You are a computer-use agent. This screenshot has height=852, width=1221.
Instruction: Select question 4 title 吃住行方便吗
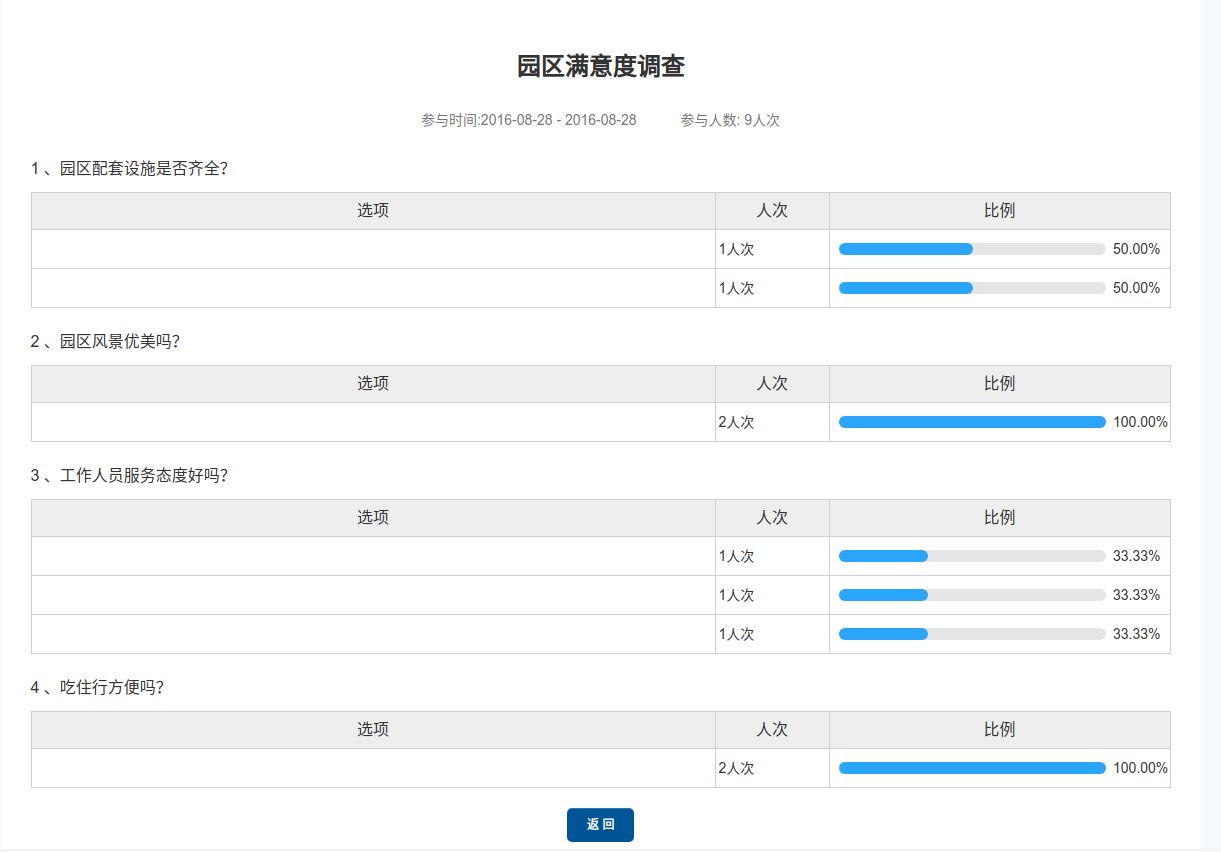point(97,687)
